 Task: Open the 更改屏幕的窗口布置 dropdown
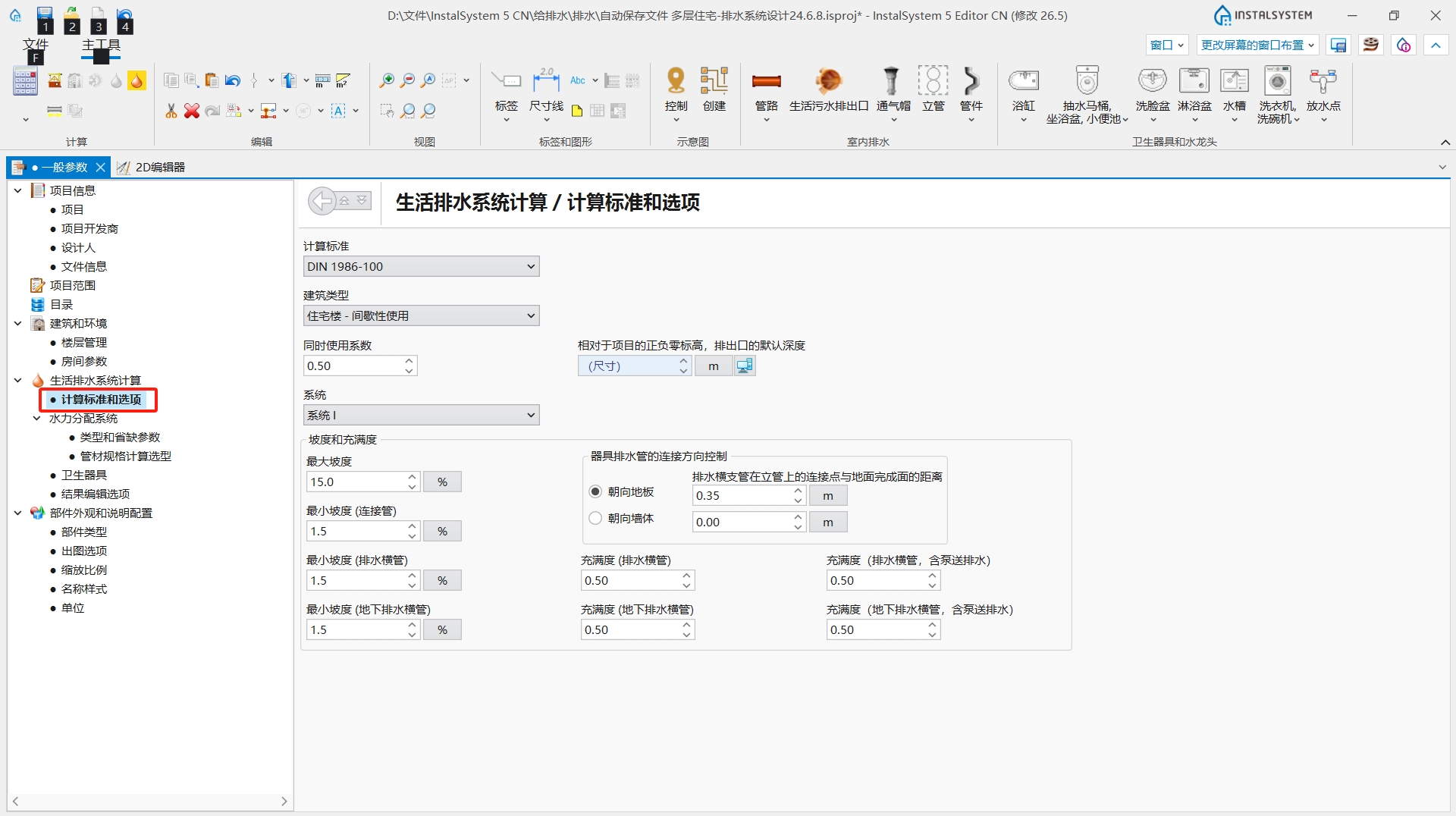(x=1257, y=45)
